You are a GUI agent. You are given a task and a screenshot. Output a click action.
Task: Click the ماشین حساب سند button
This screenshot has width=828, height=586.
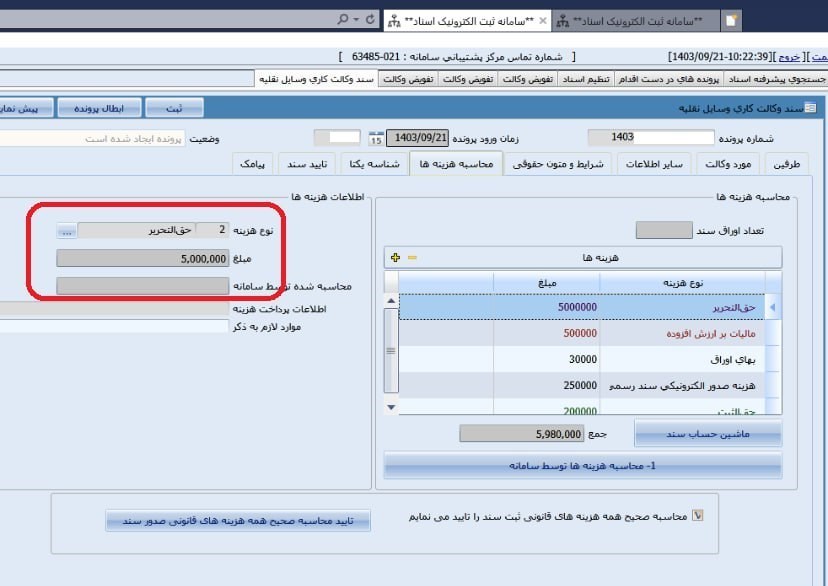708,433
